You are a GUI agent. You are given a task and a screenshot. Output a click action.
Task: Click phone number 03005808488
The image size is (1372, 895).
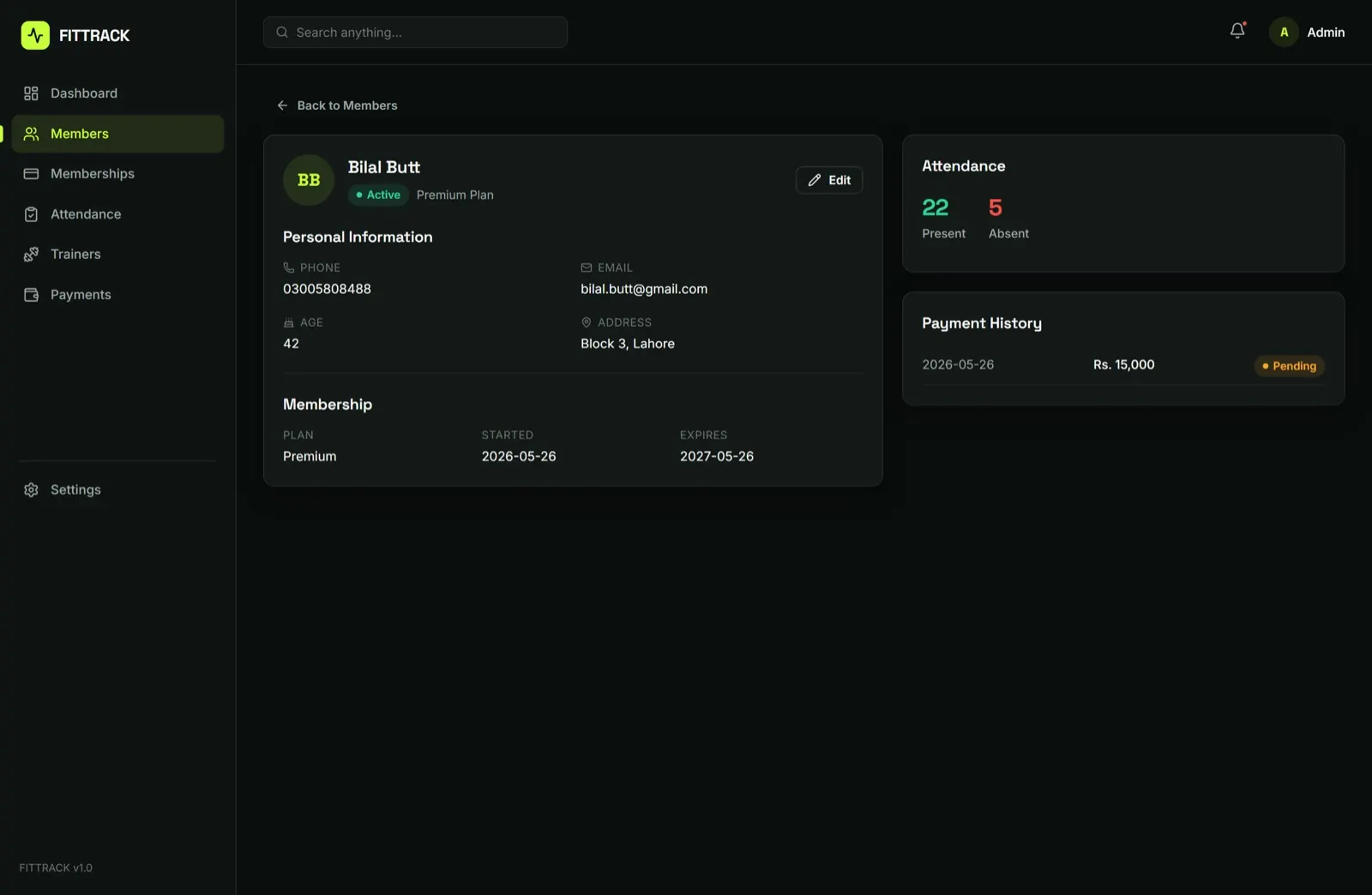(x=327, y=289)
